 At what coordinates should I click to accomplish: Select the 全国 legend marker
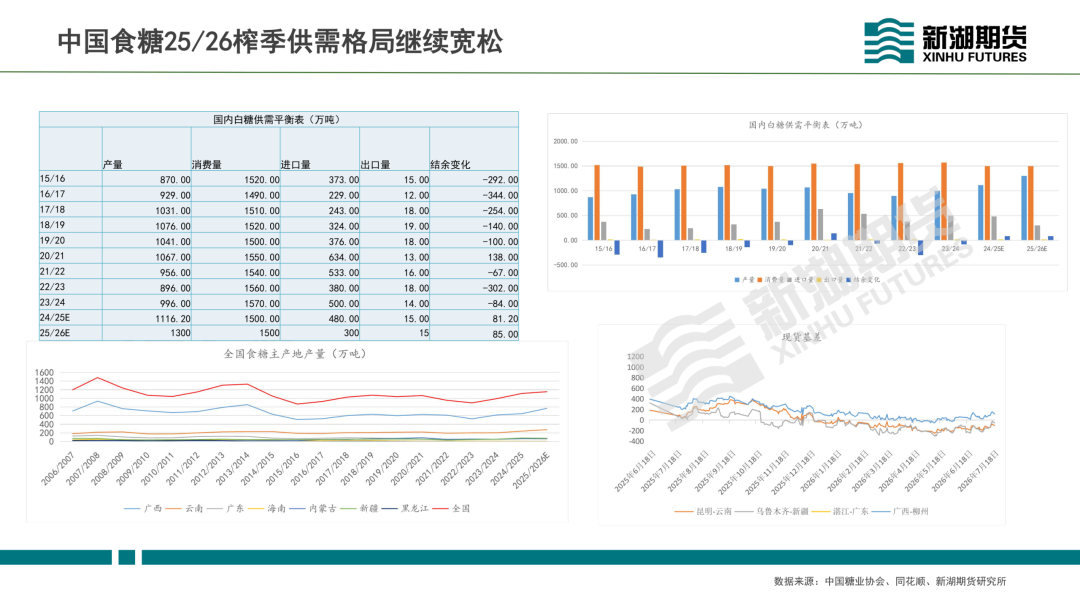pos(440,509)
